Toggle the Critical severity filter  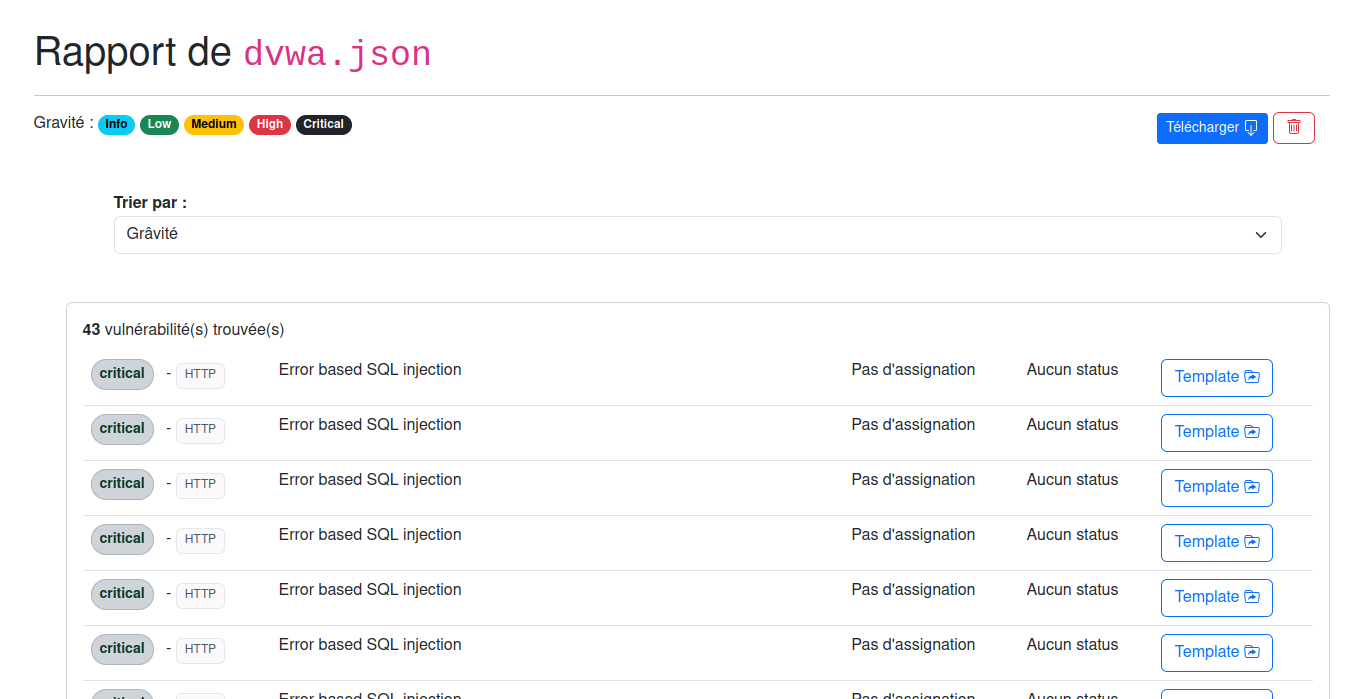(x=323, y=124)
